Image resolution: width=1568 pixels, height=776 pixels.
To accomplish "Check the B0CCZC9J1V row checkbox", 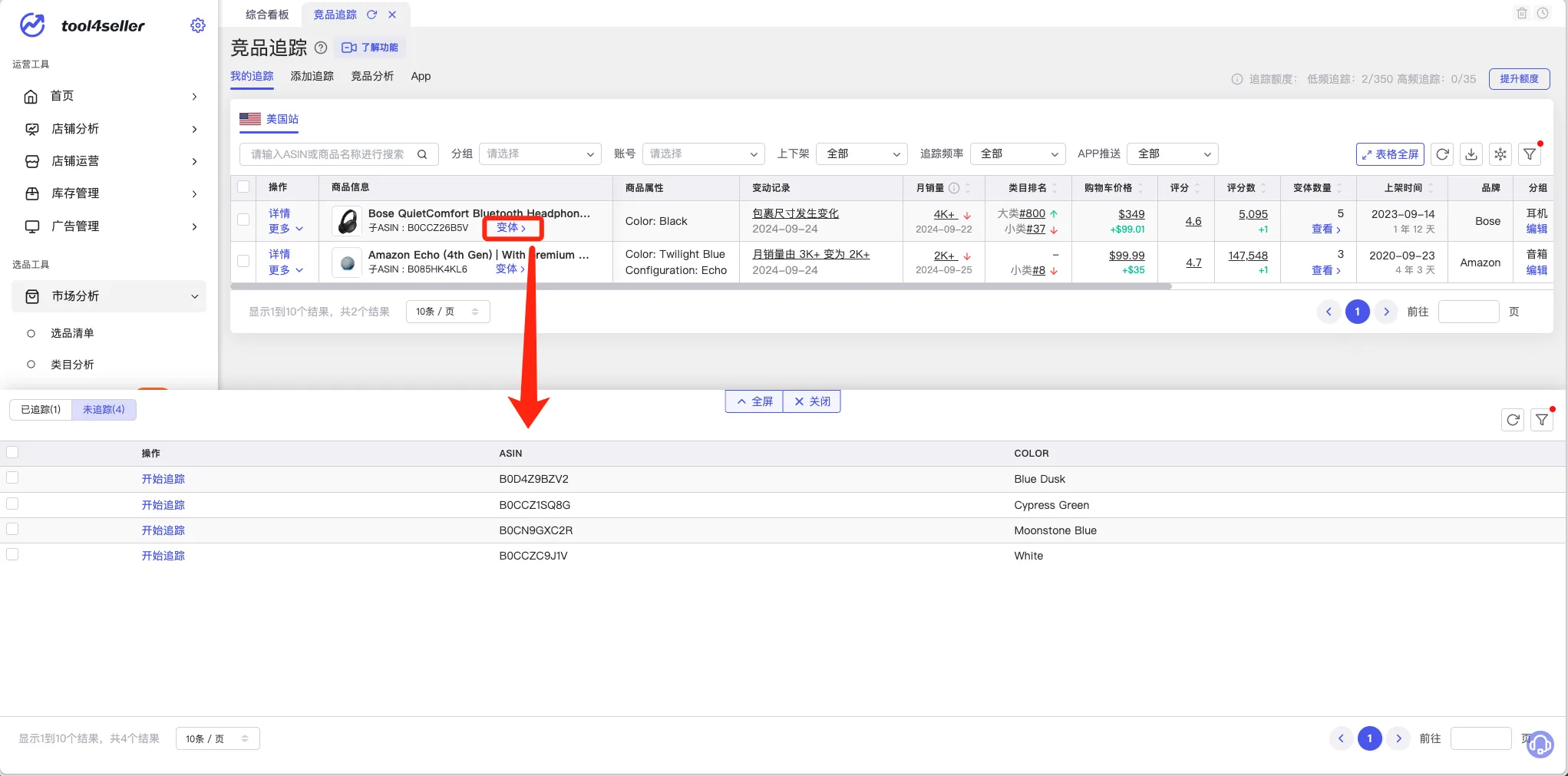I will coord(12,554).
